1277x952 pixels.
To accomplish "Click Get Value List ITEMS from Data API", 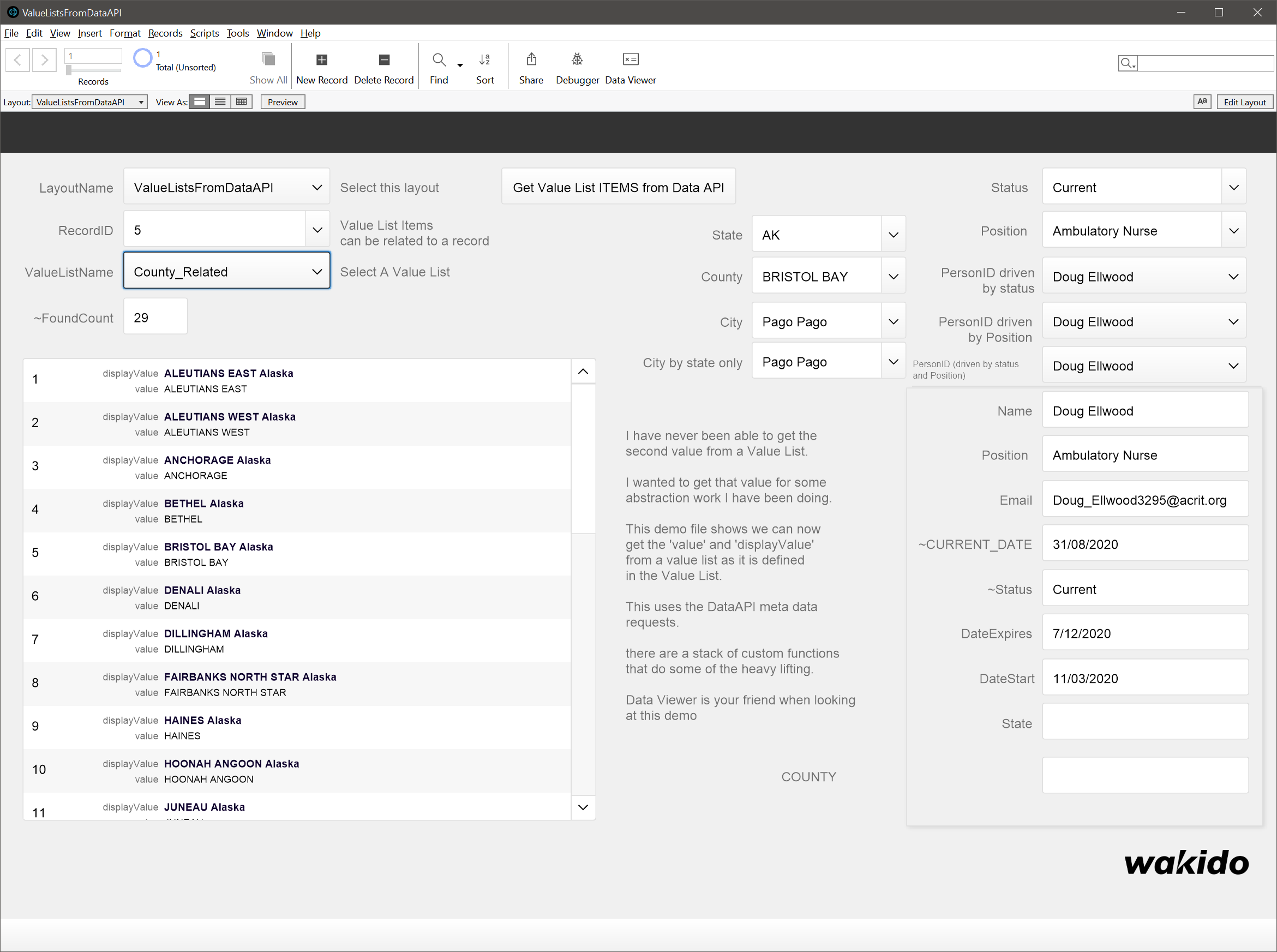I will pyautogui.click(x=617, y=187).
